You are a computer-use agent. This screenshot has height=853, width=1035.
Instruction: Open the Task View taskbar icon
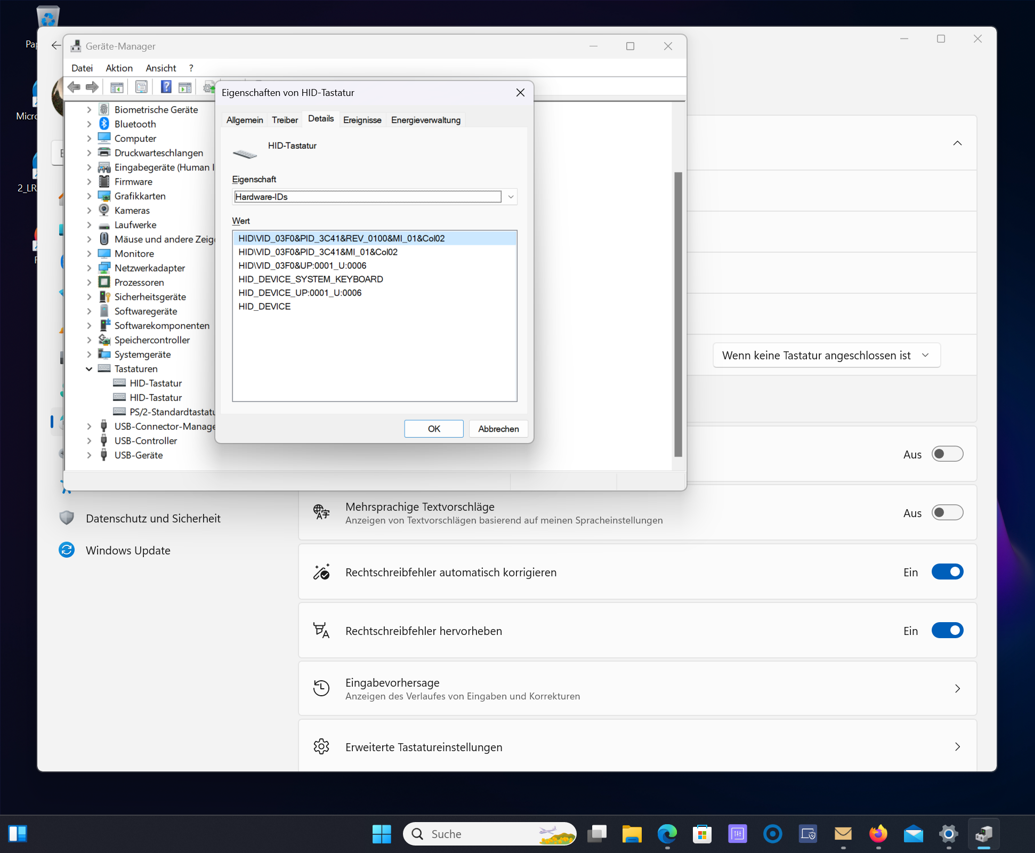(597, 834)
